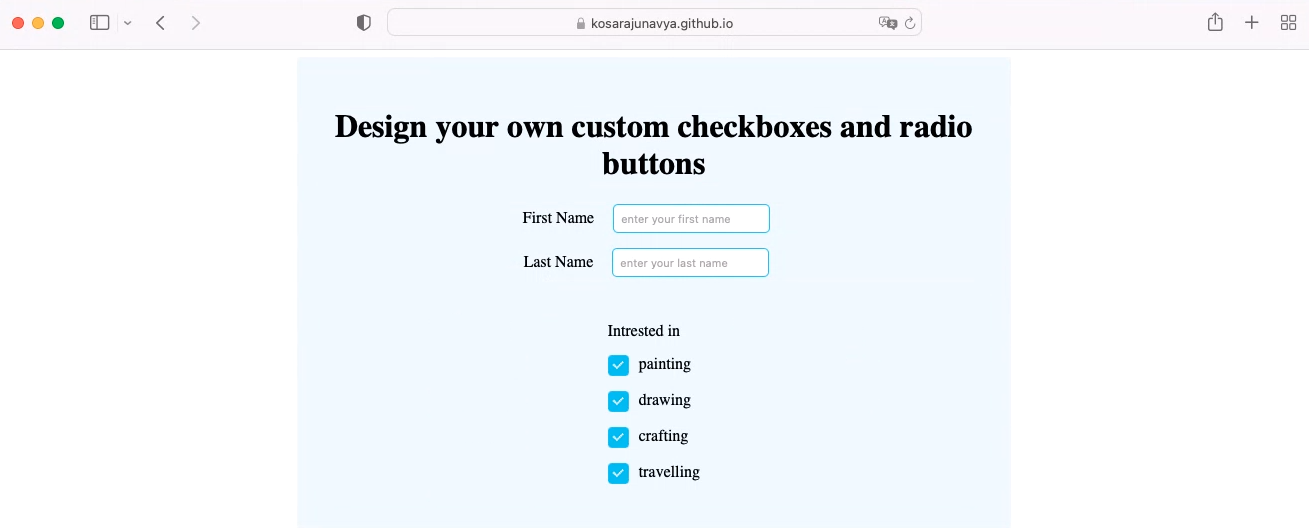1309x528 pixels.
Task: Click the 'painting' label text
Action: point(664,364)
